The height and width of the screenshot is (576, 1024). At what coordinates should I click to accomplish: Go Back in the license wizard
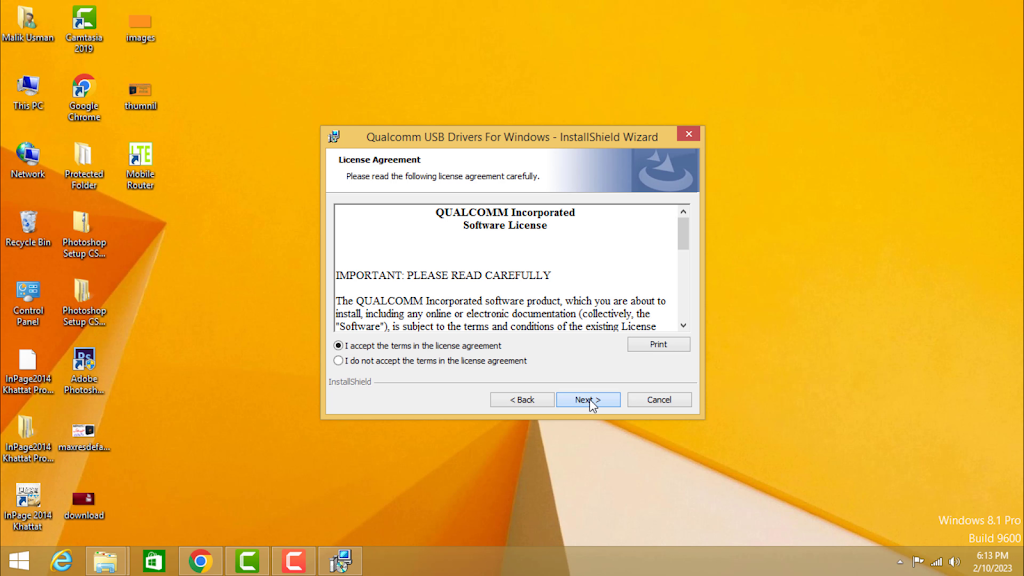click(x=522, y=400)
